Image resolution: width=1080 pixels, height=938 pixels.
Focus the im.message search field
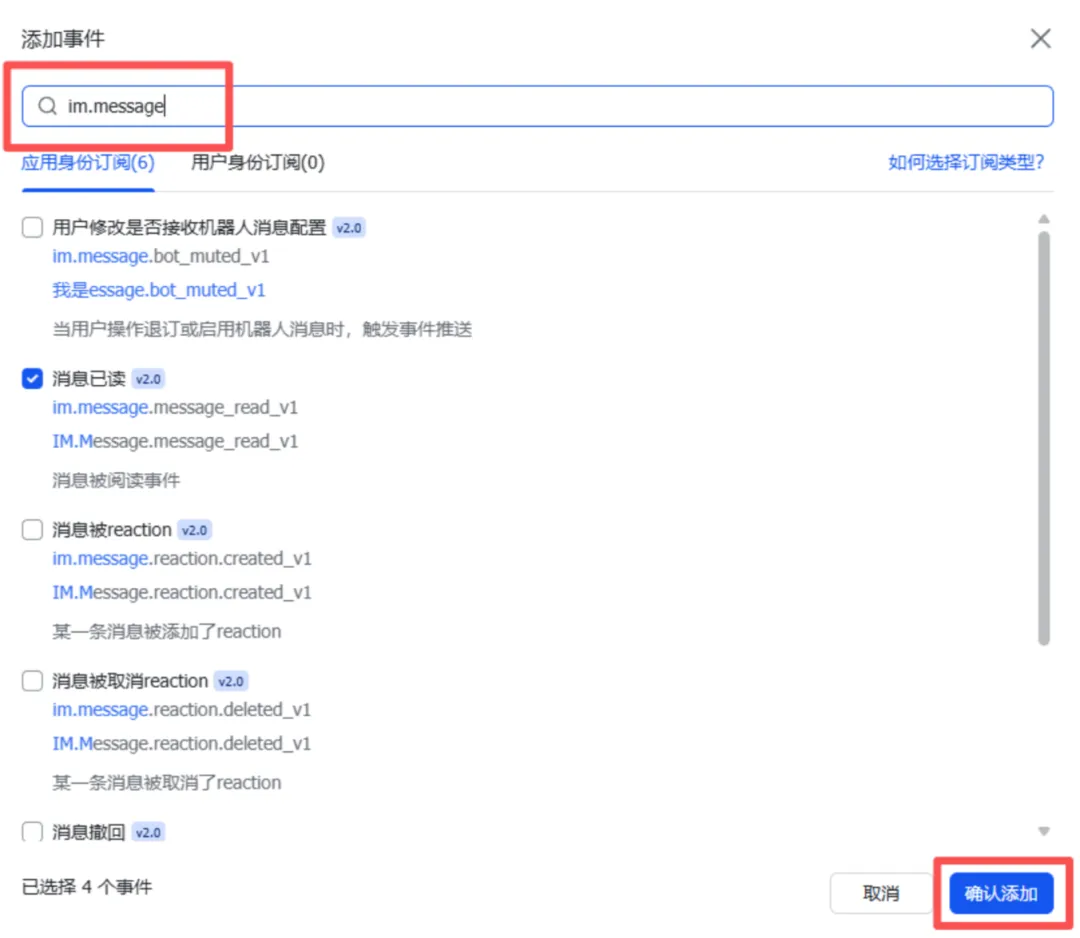[537, 106]
